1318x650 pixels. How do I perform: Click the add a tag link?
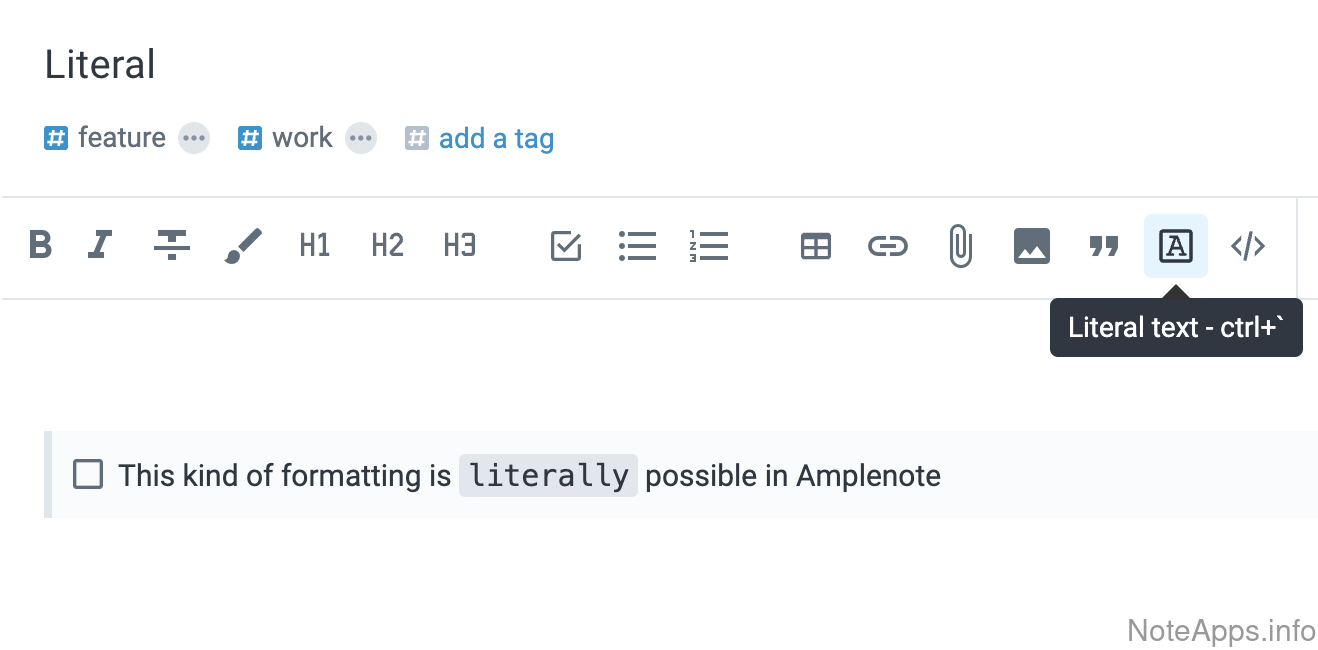[496, 138]
